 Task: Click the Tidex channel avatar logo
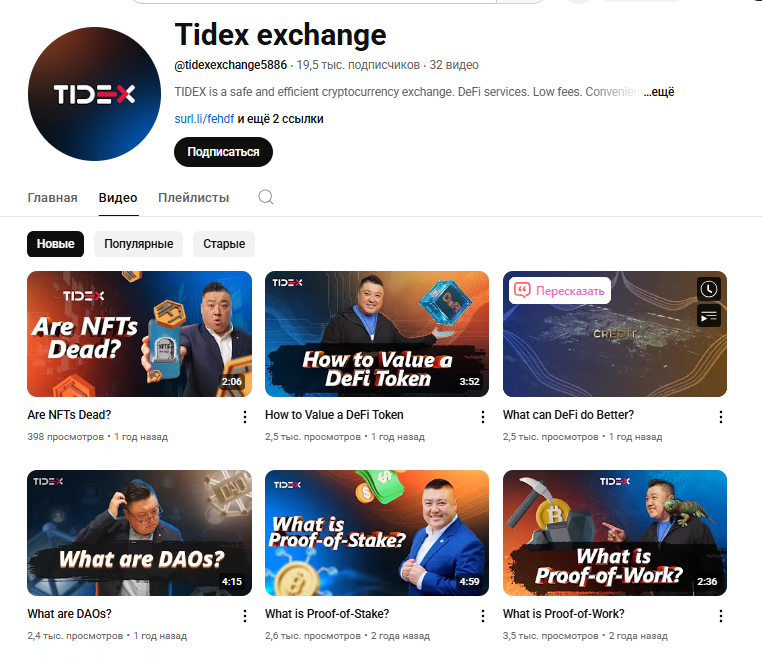[94, 94]
